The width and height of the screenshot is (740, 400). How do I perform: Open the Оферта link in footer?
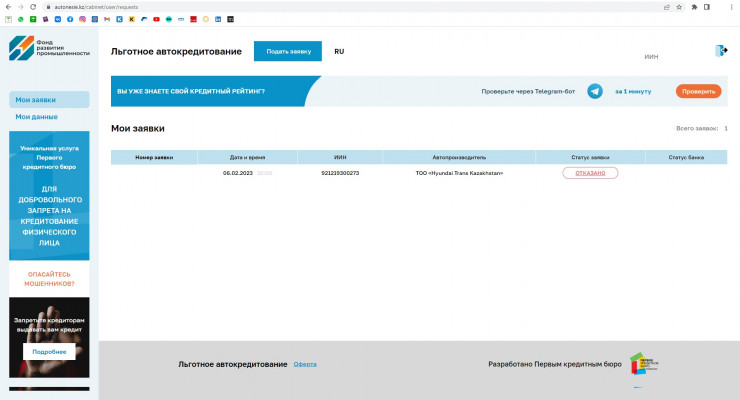pyautogui.click(x=305, y=364)
